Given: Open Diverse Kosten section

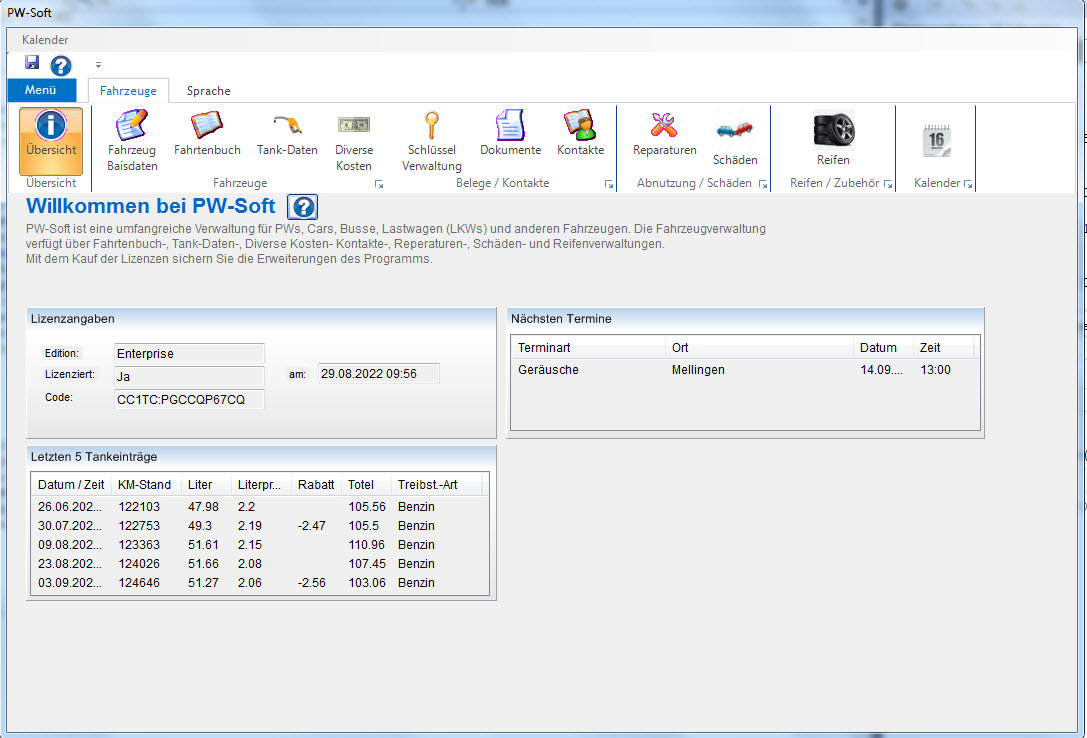Looking at the screenshot, I should pyautogui.click(x=354, y=140).
